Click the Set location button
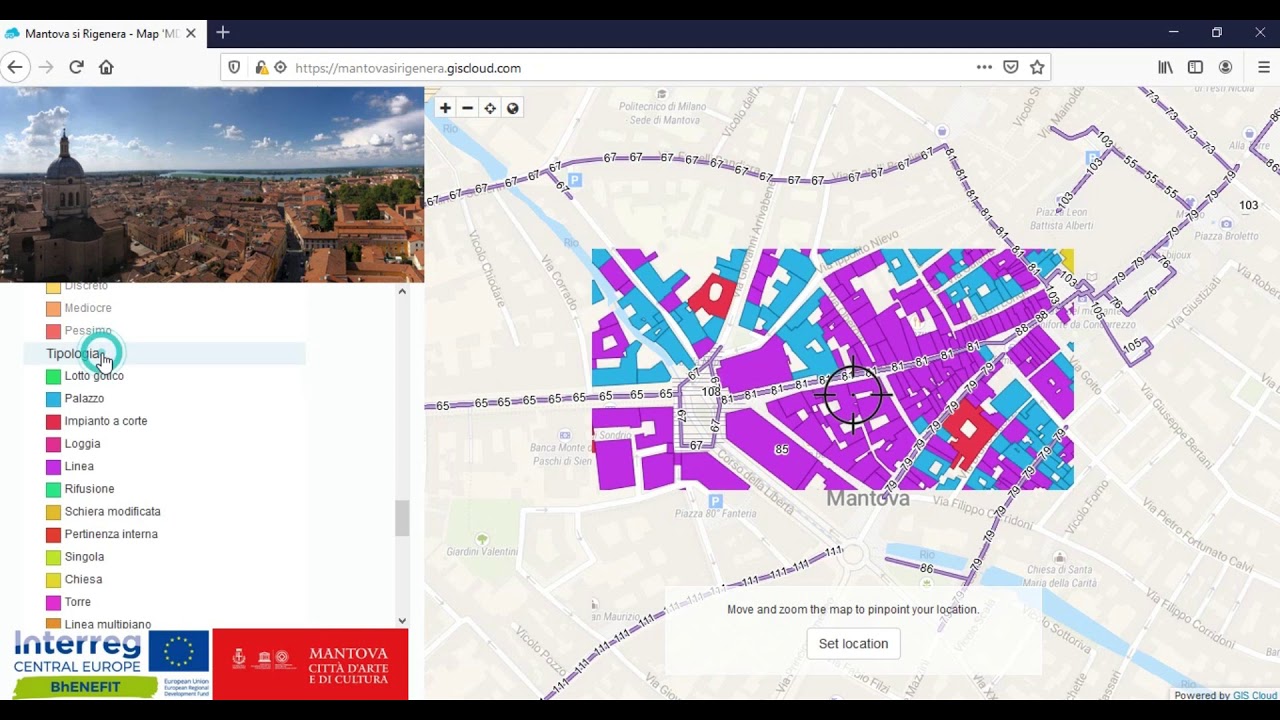 point(853,643)
